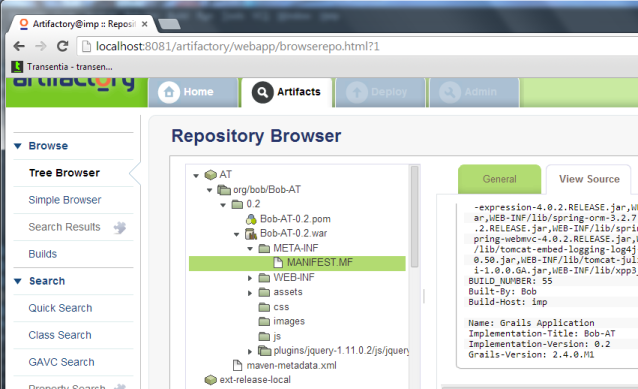The image size is (638, 389).
Task: Click the plugin icon beside Search Results
Action: click(120, 227)
